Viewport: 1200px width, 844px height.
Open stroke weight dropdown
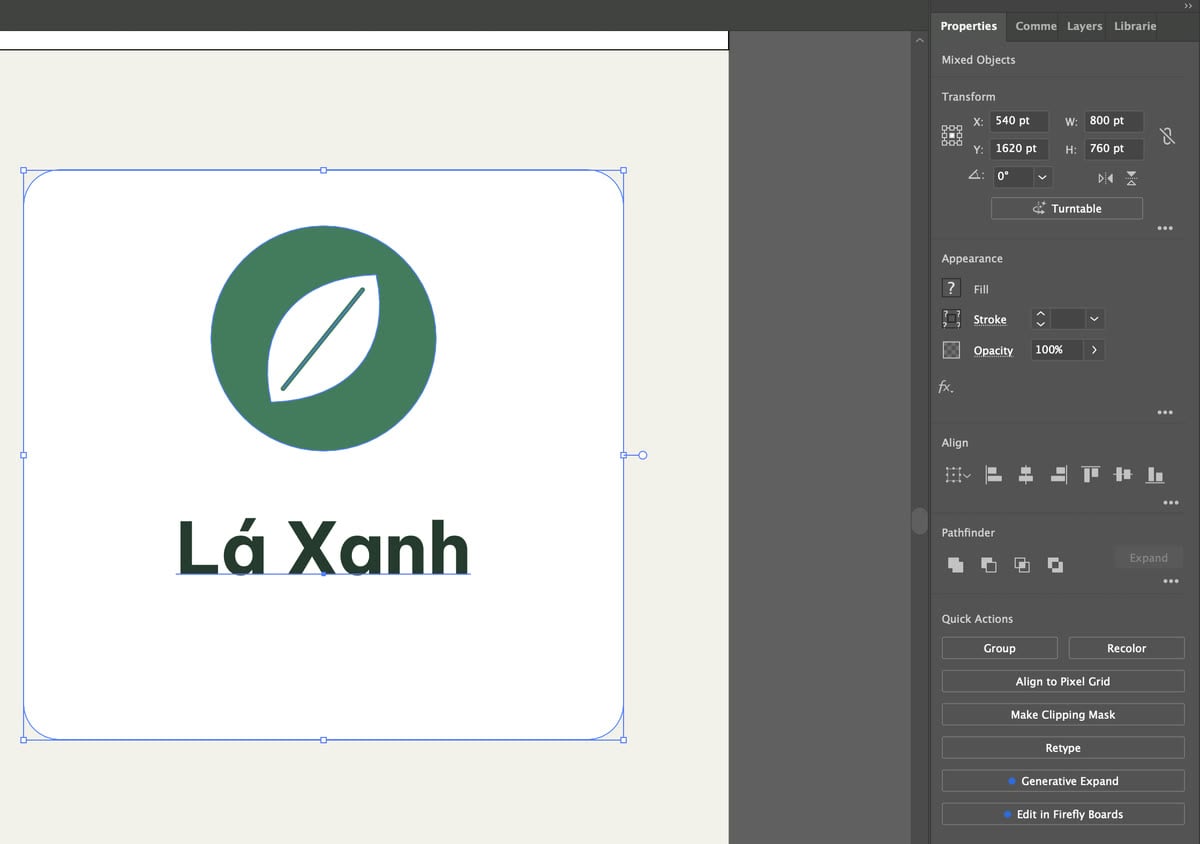(1094, 319)
